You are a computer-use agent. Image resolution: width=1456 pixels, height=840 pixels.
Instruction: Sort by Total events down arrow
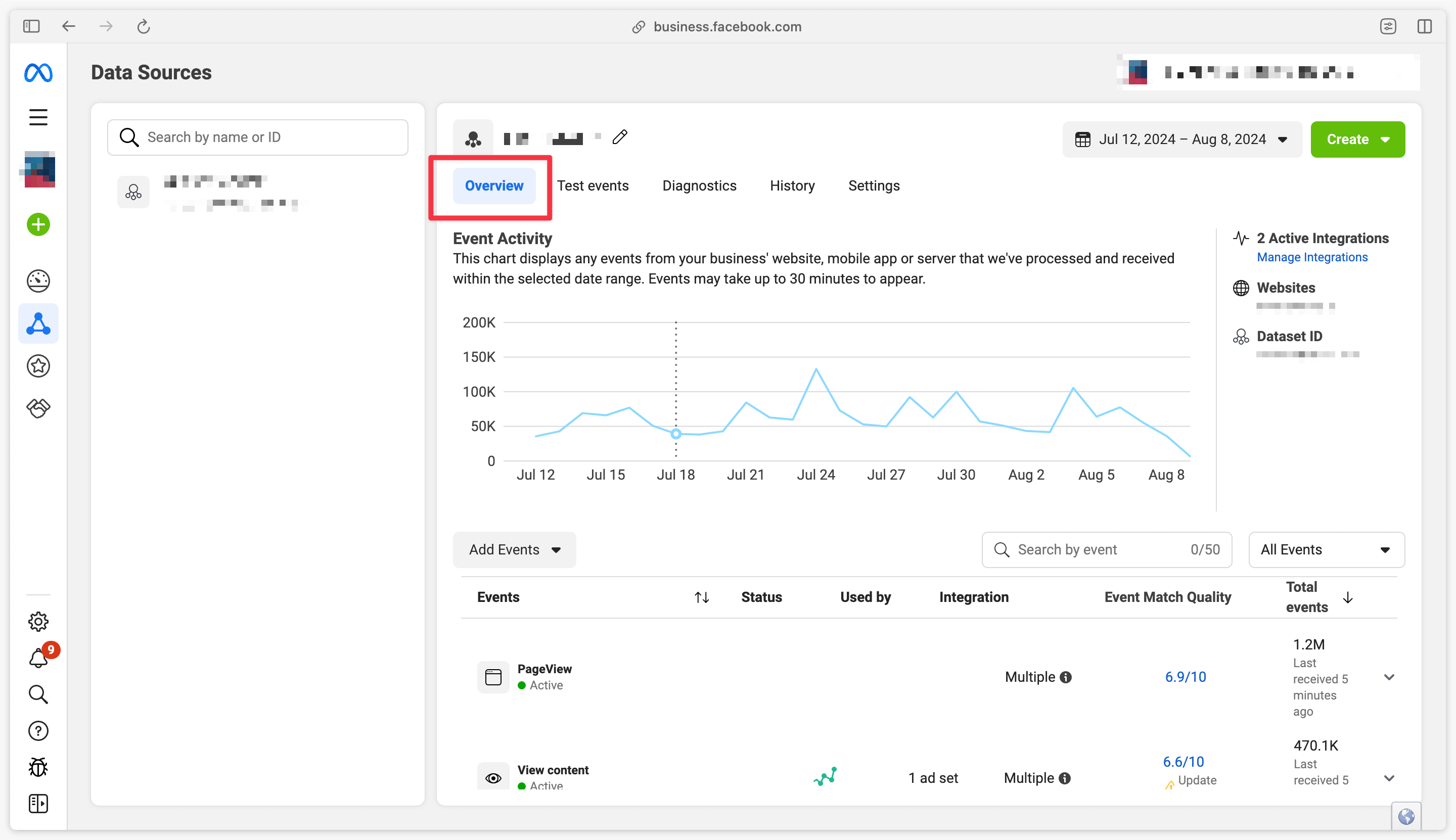(1347, 597)
